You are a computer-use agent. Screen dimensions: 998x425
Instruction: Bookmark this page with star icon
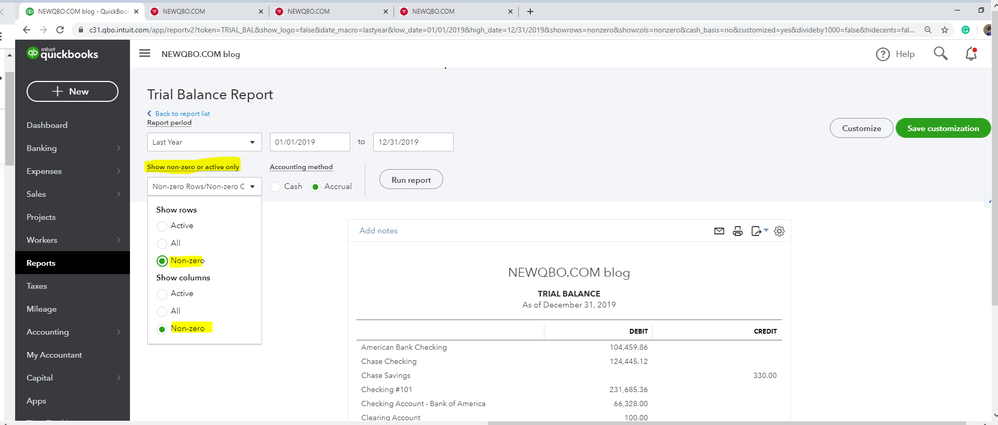click(x=945, y=29)
